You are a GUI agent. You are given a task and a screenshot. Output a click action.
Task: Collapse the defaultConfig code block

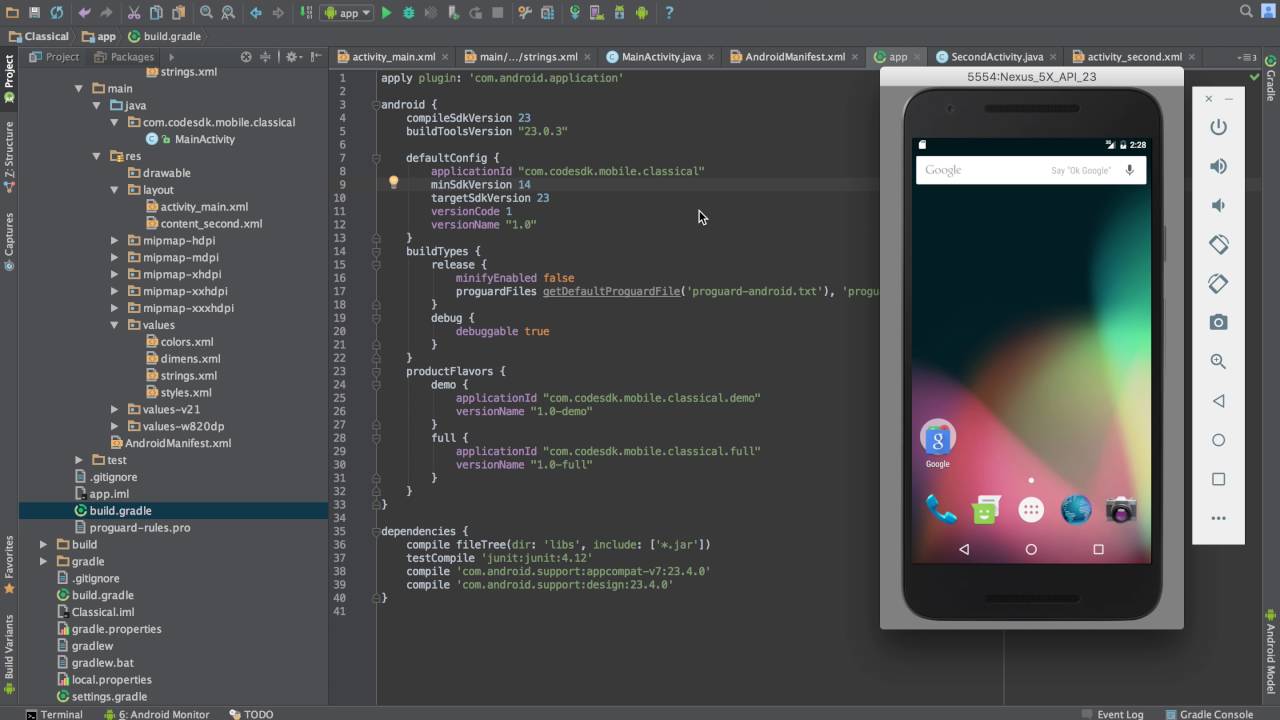pyautogui.click(x=376, y=158)
